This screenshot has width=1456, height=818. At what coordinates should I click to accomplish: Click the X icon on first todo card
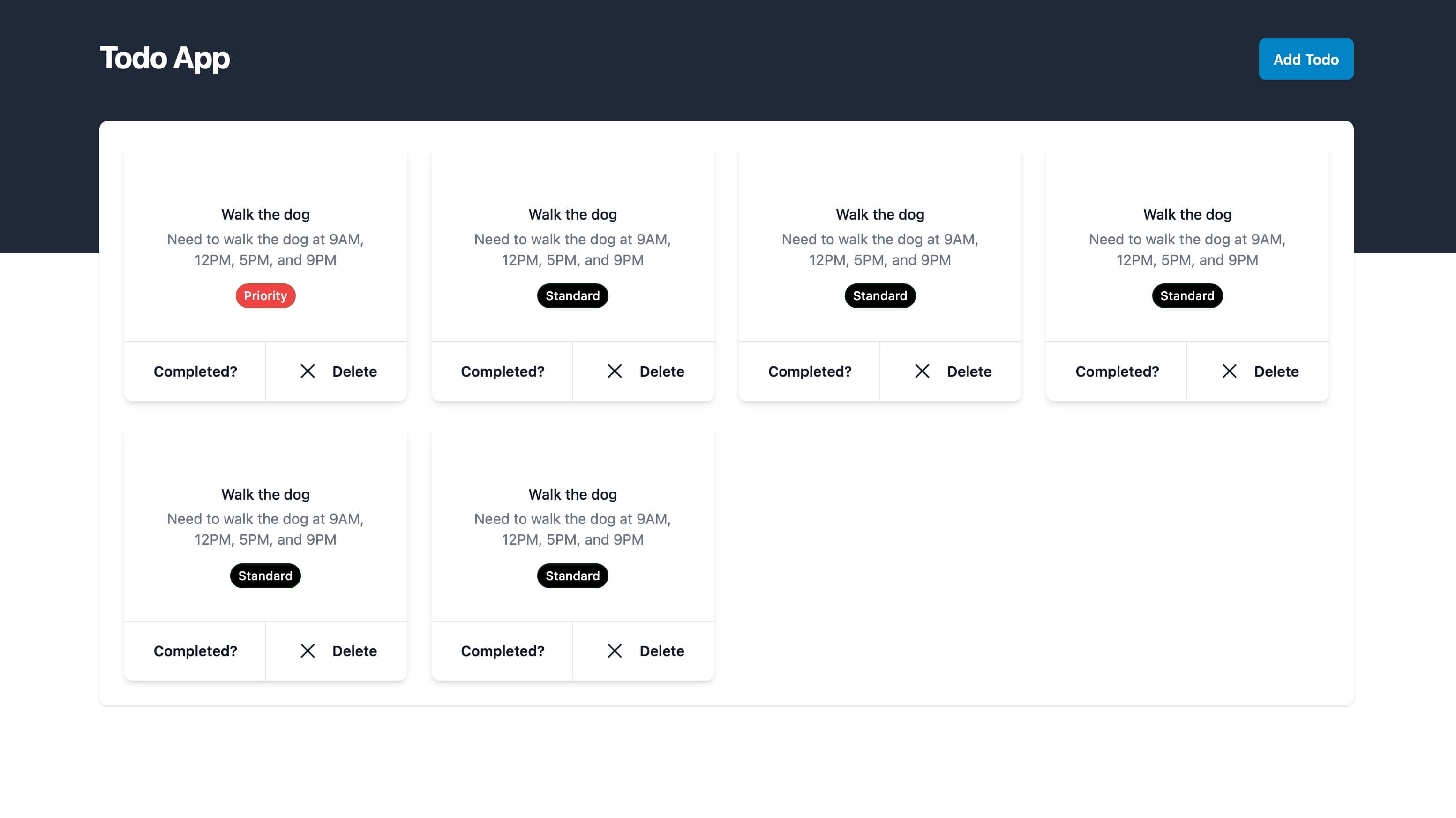point(308,370)
